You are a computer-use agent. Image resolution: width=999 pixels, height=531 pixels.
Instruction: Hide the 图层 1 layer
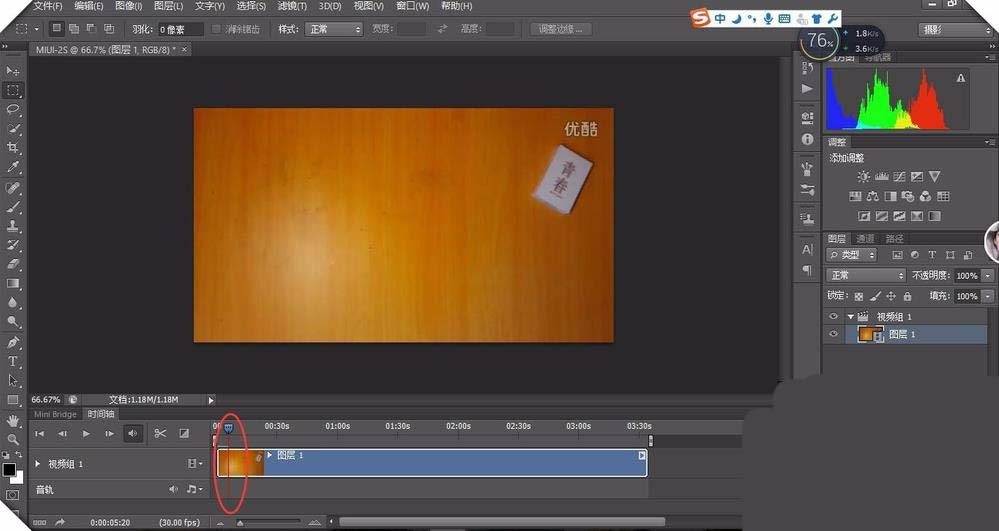point(833,334)
